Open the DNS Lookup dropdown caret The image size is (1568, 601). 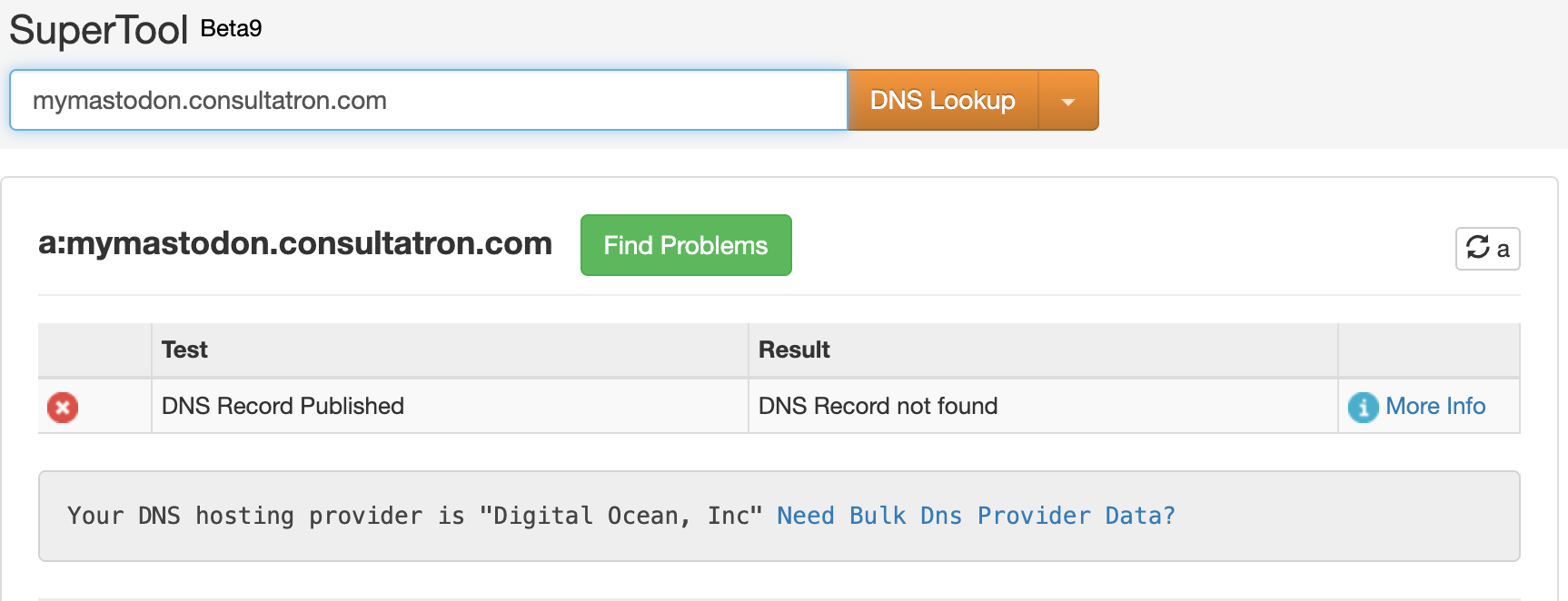[x=1068, y=101]
